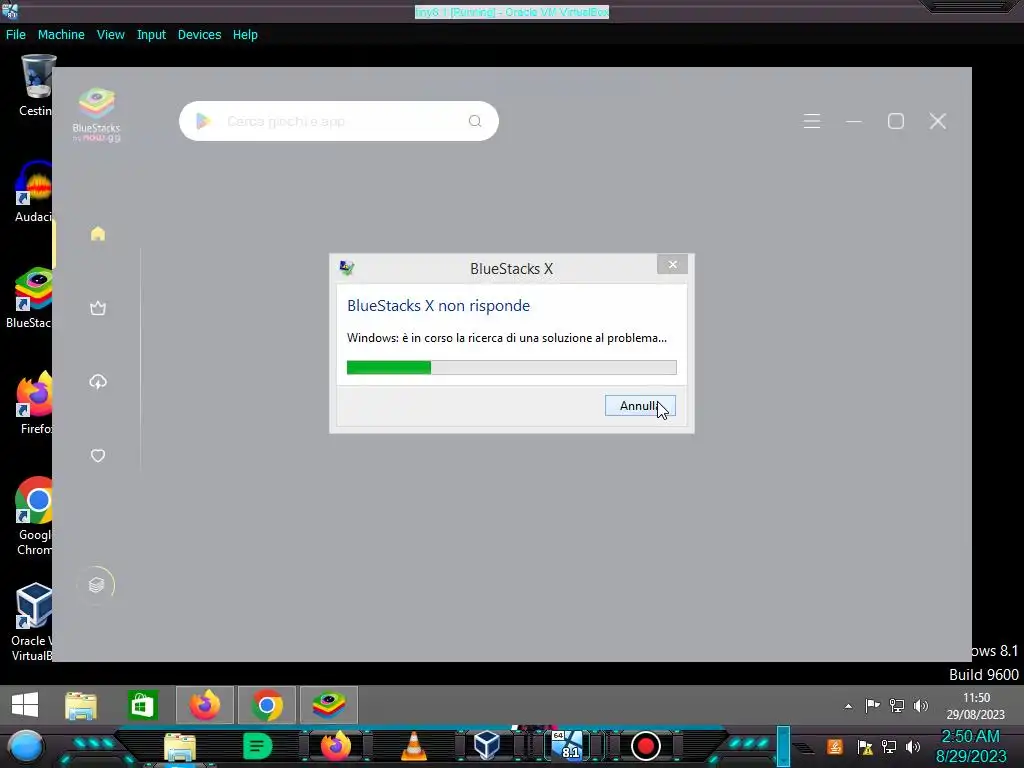
Task: Open File Explorer in guest taskbar
Action: (x=81, y=705)
